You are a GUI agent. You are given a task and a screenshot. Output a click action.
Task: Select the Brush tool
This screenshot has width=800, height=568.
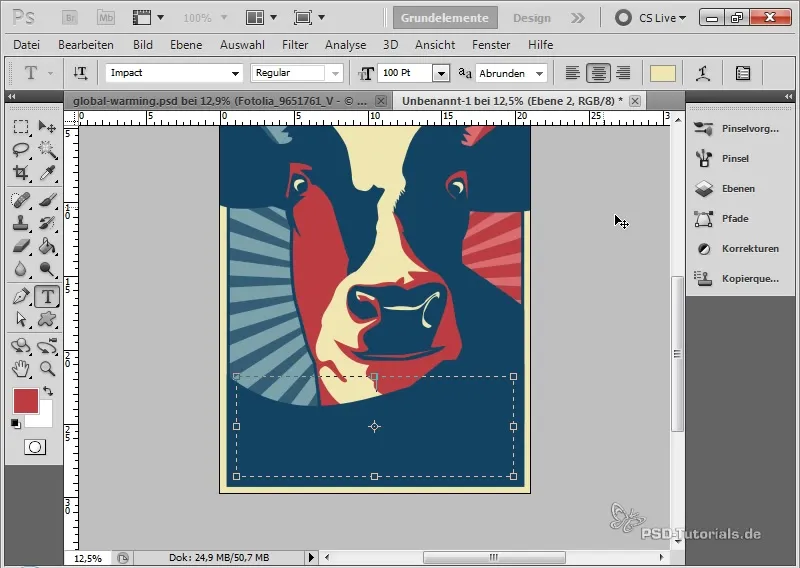click(47, 200)
